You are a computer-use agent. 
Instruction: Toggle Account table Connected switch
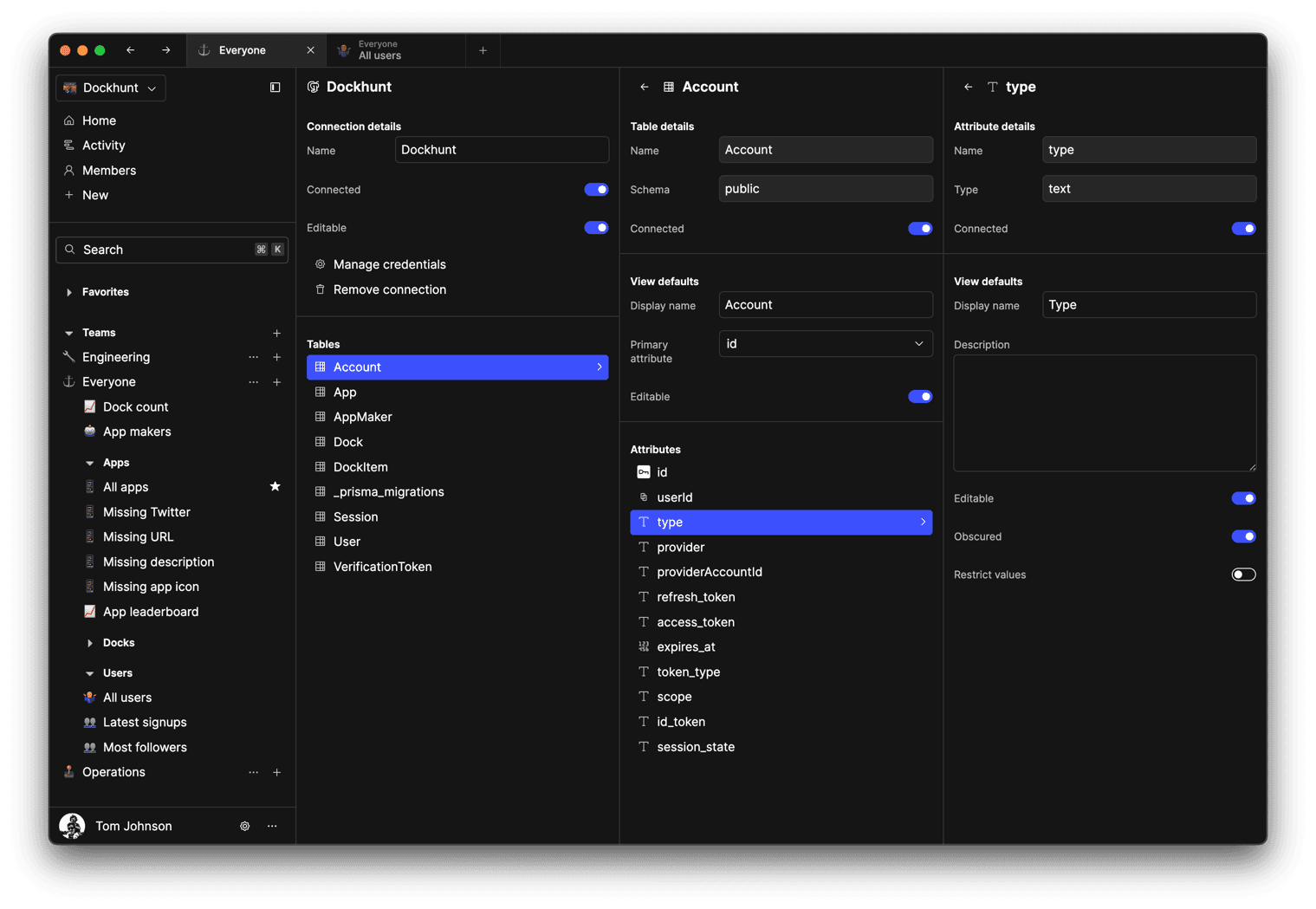[920, 229]
